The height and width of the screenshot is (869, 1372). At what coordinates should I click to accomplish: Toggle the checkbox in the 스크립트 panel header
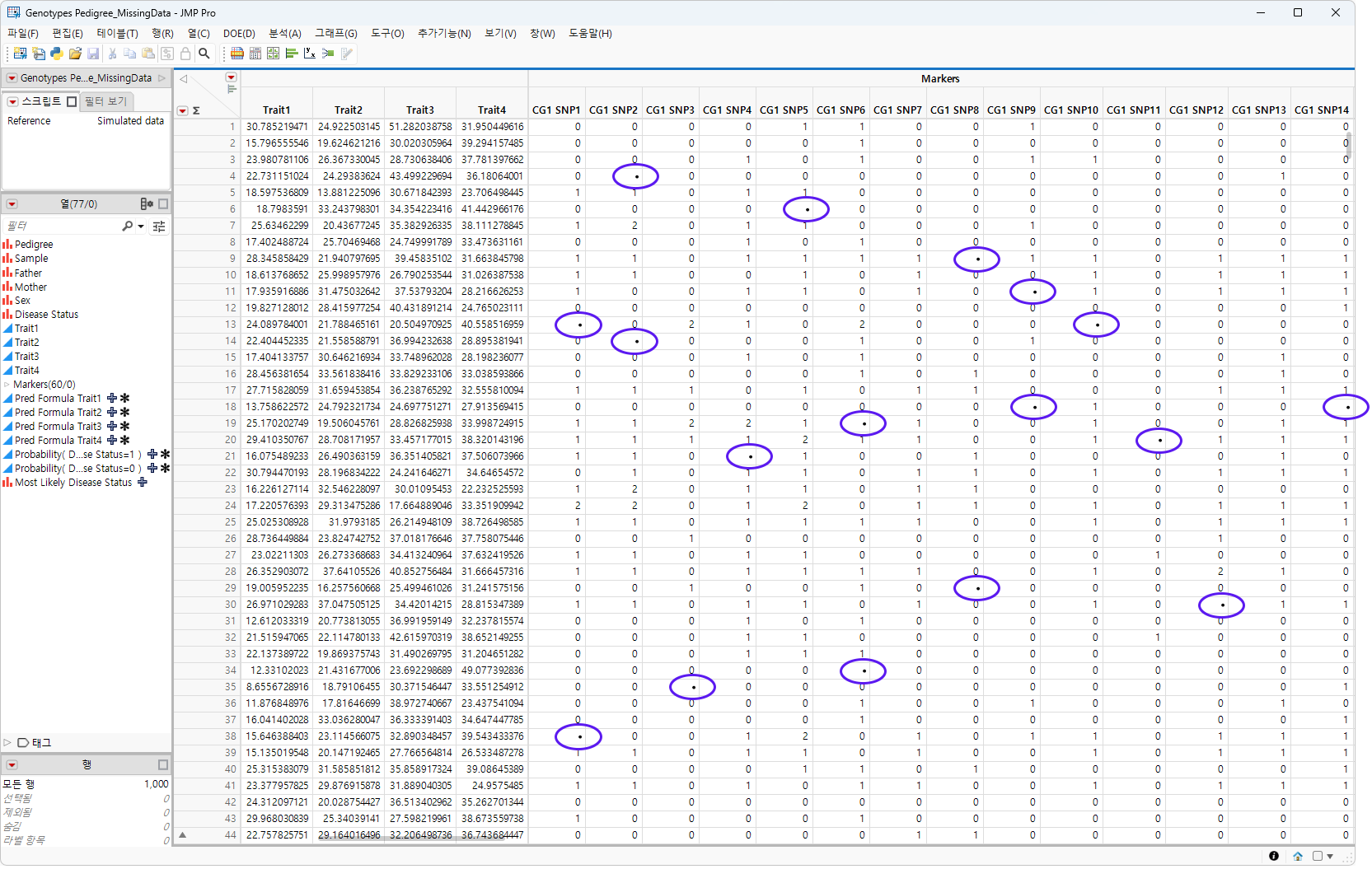[x=72, y=101]
